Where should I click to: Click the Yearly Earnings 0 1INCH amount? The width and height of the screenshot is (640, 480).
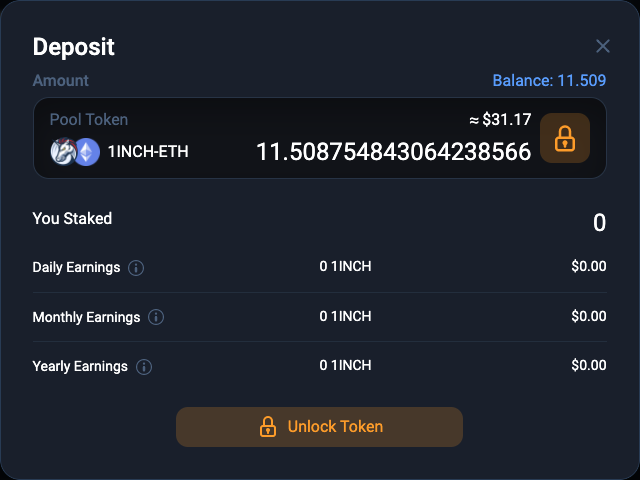tap(345, 365)
